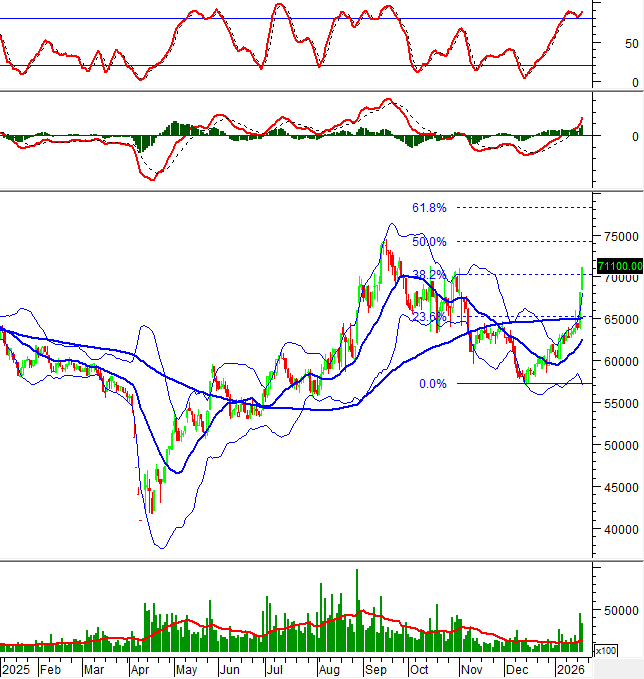Select the 50.0% Fibonacci level label
644x679 pixels.
429,242
